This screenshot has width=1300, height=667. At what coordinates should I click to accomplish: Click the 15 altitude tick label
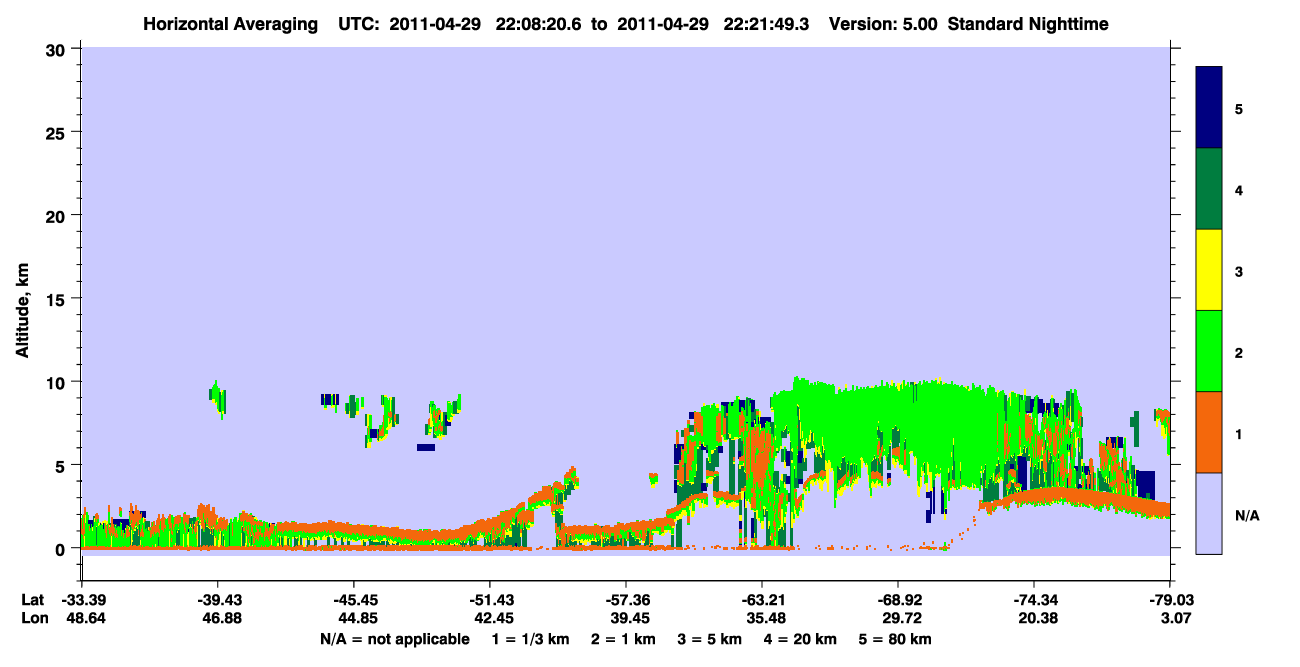pyautogui.click(x=59, y=298)
